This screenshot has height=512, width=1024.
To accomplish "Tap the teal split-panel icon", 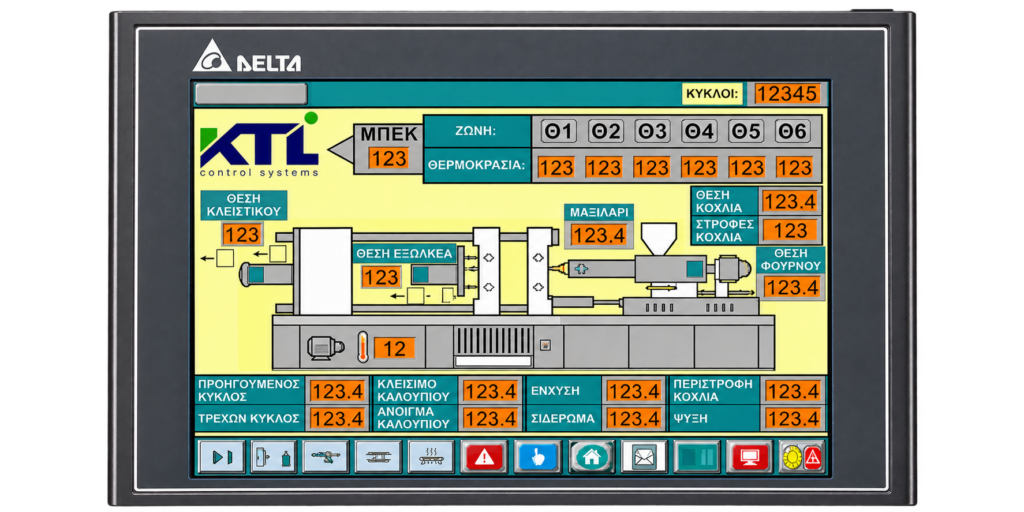I will 697,456.
